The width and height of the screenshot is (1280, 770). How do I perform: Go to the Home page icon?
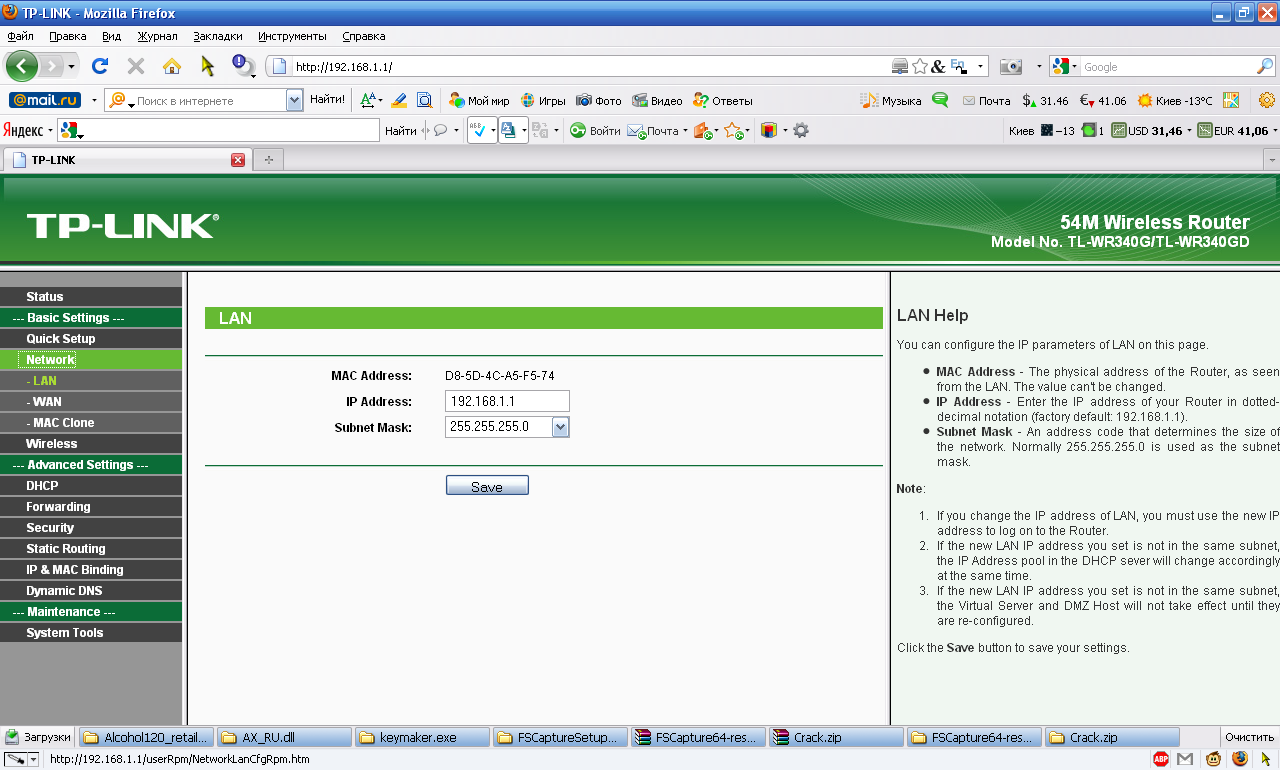(172, 66)
